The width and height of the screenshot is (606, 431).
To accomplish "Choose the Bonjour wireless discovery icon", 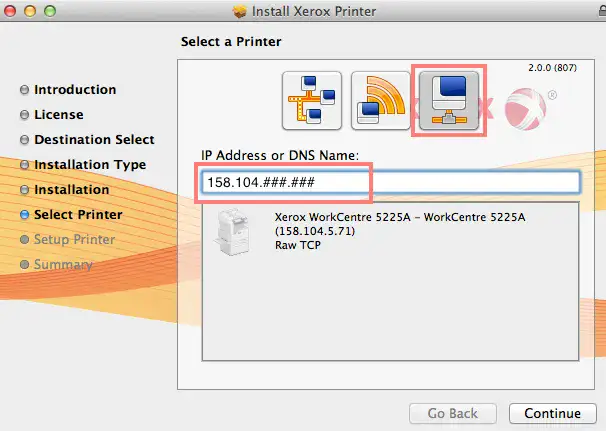I will click(x=380, y=101).
